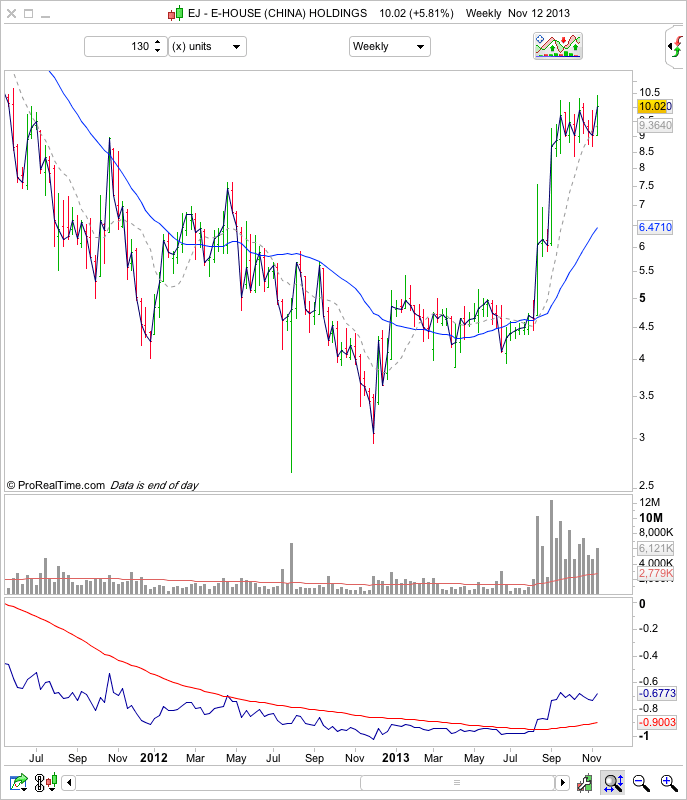Open the Weekly timeframe dropdown
Image resolution: width=687 pixels, height=800 pixels.
[x=390, y=46]
